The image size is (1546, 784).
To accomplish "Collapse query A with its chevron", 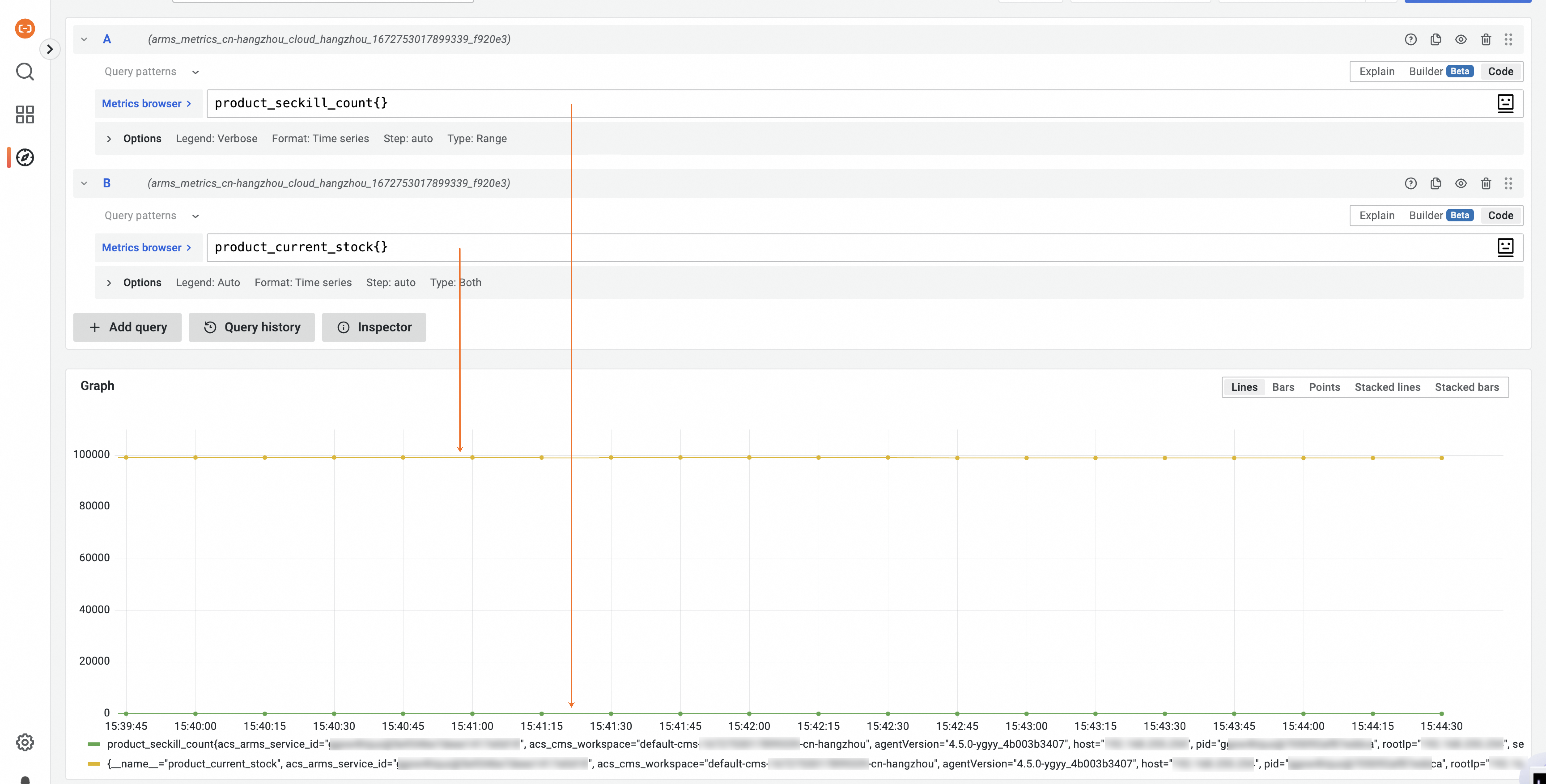I will pyautogui.click(x=84, y=39).
